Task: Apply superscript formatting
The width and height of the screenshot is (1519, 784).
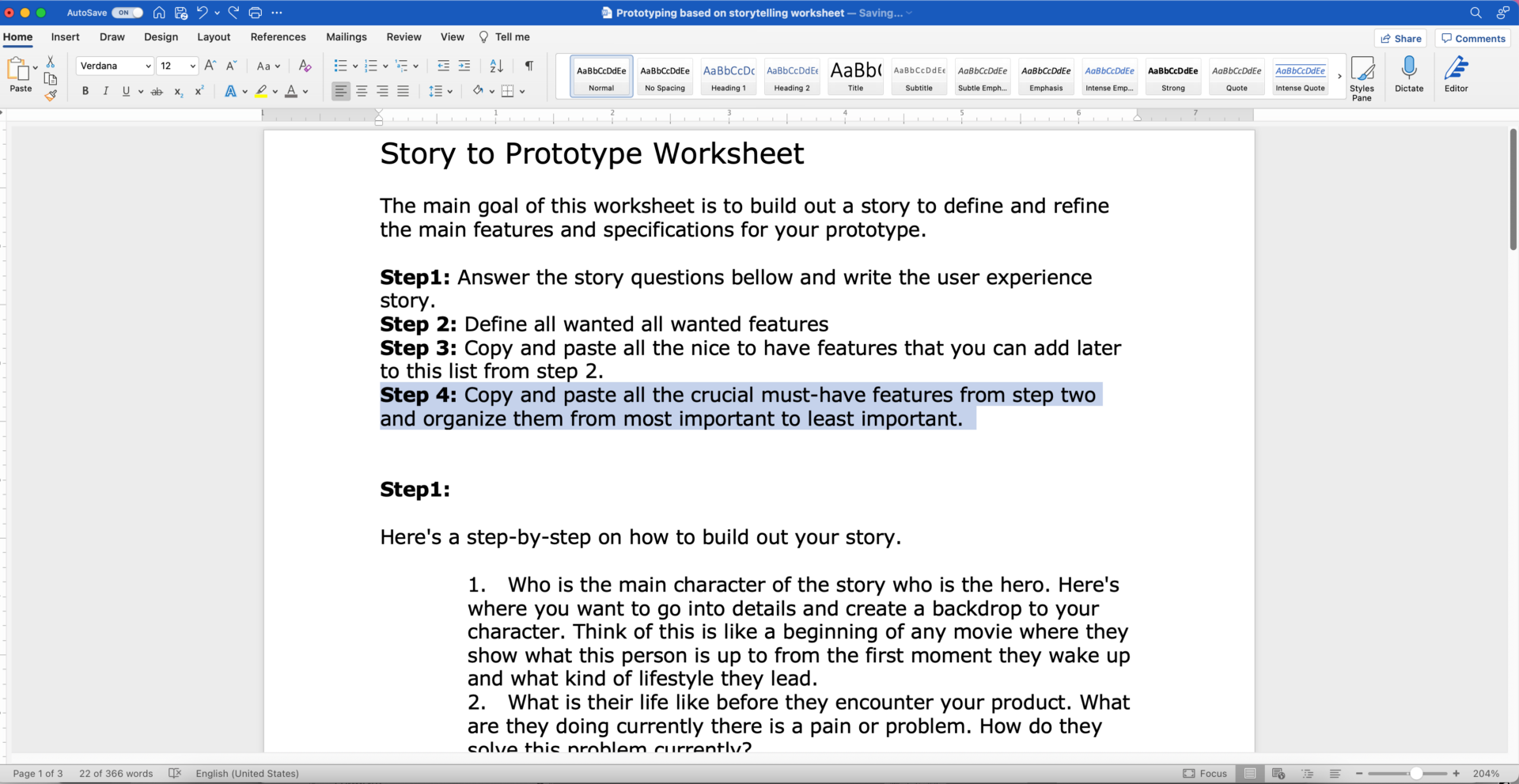Action: (199, 91)
